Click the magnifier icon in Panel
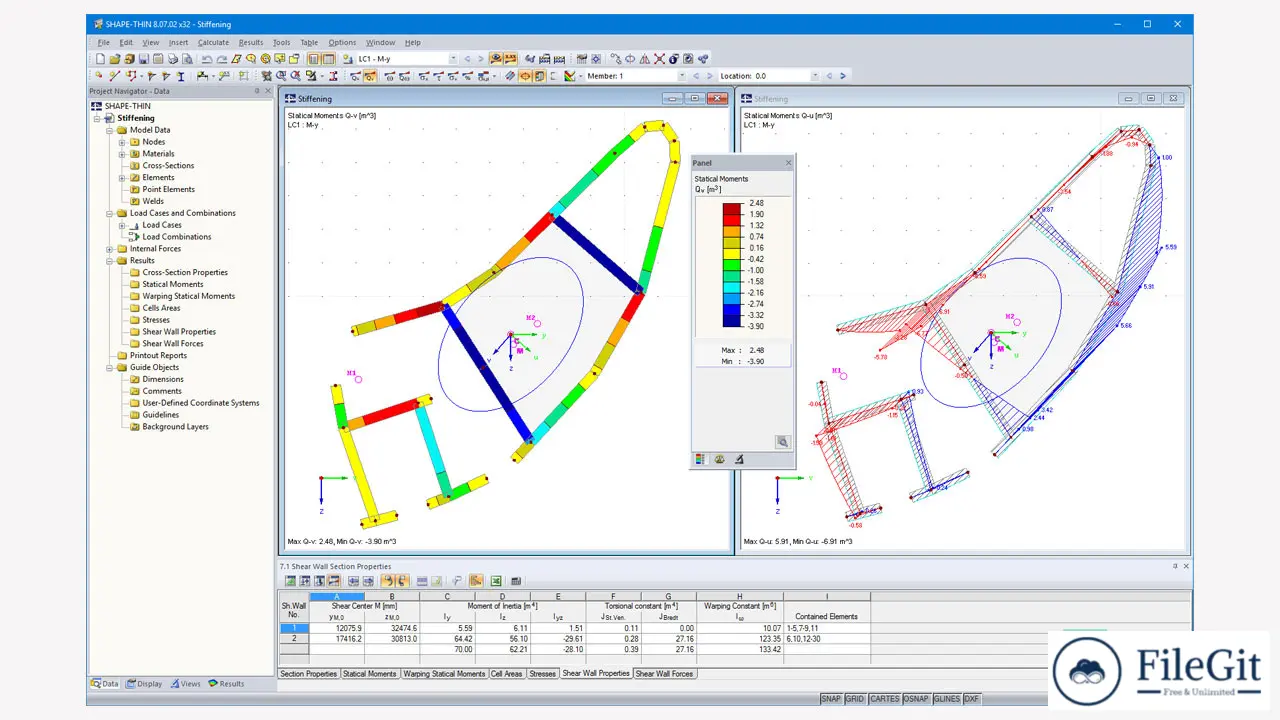 (782, 441)
